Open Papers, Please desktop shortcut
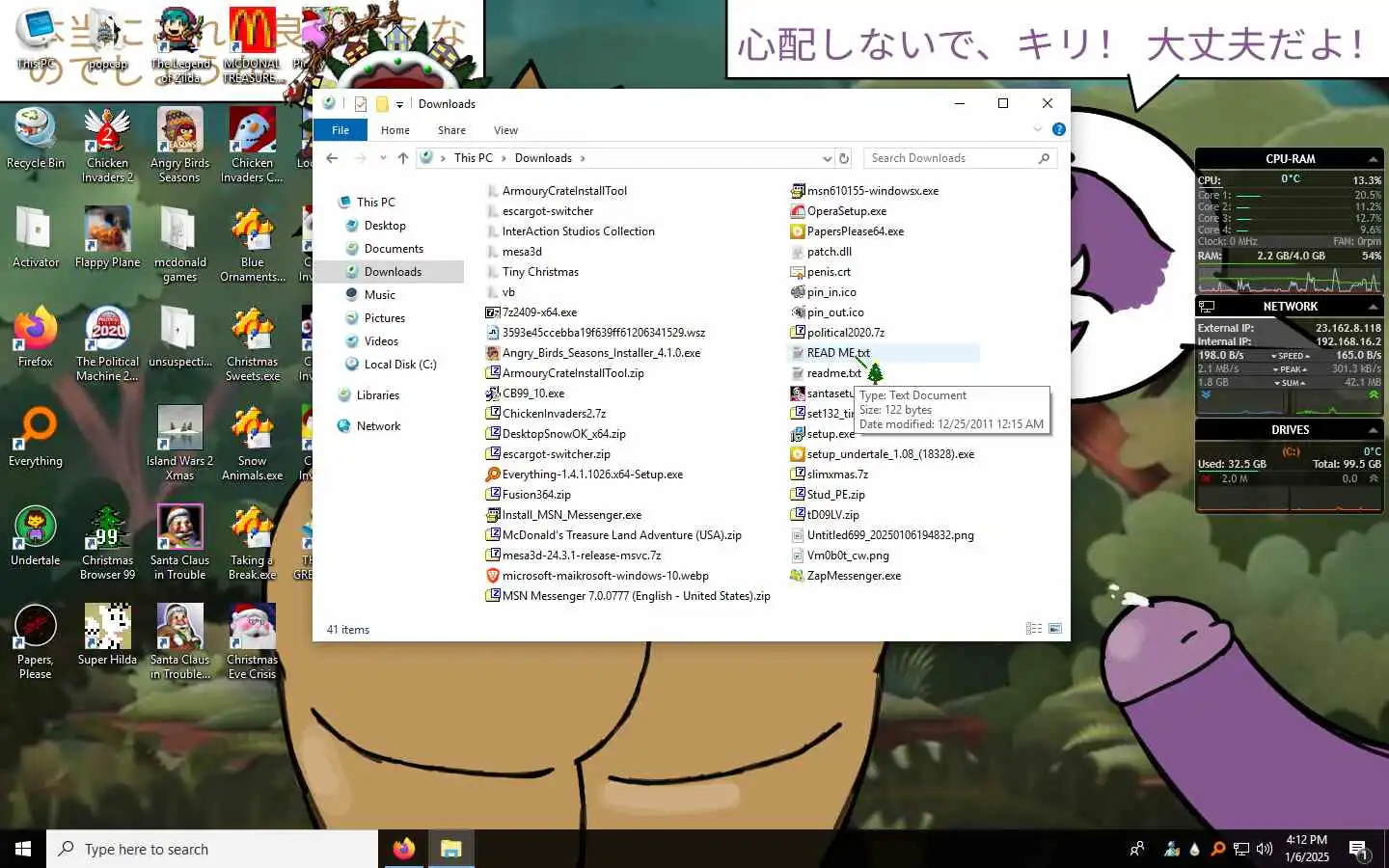The width and height of the screenshot is (1389, 868). [35, 641]
